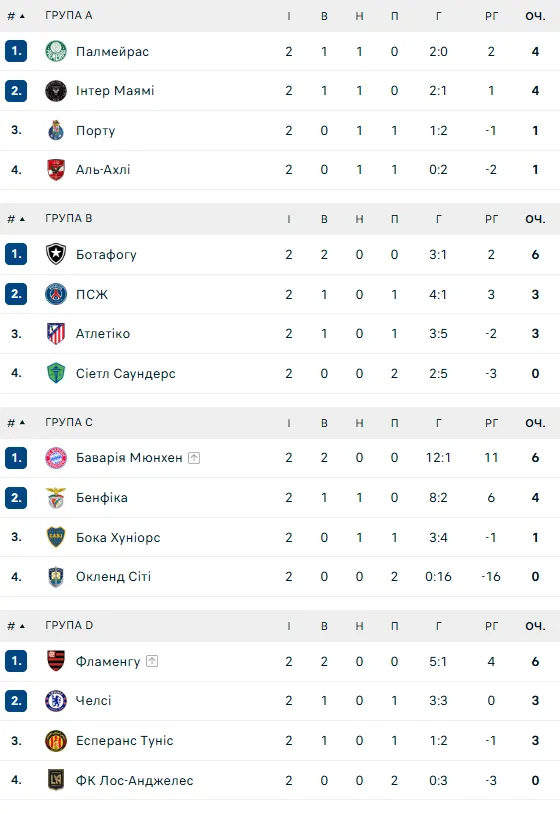
Task: Click the promotion arrow icon beside Фламенгу
Action: point(152,661)
